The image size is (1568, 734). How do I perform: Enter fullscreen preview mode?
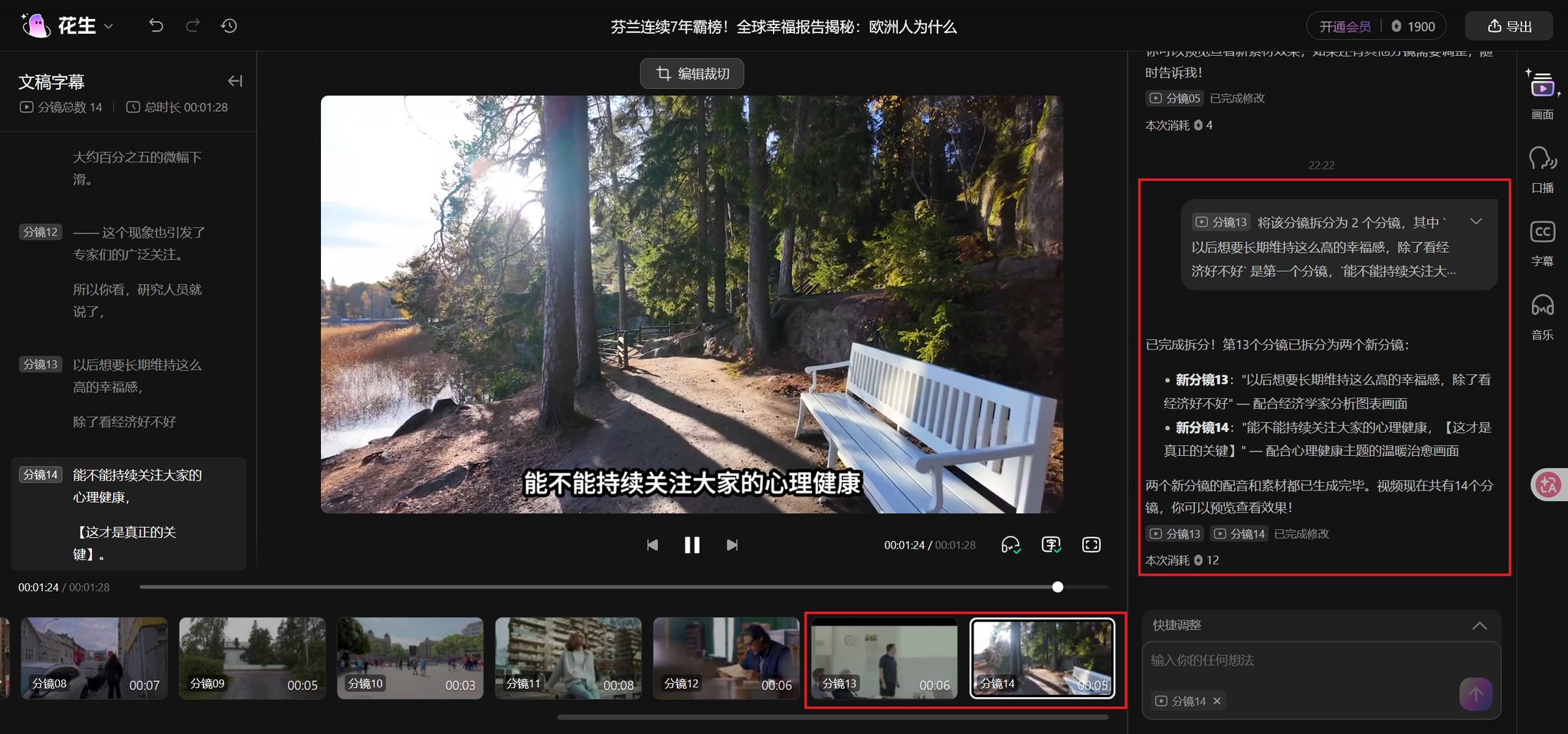tap(1092, 545)
